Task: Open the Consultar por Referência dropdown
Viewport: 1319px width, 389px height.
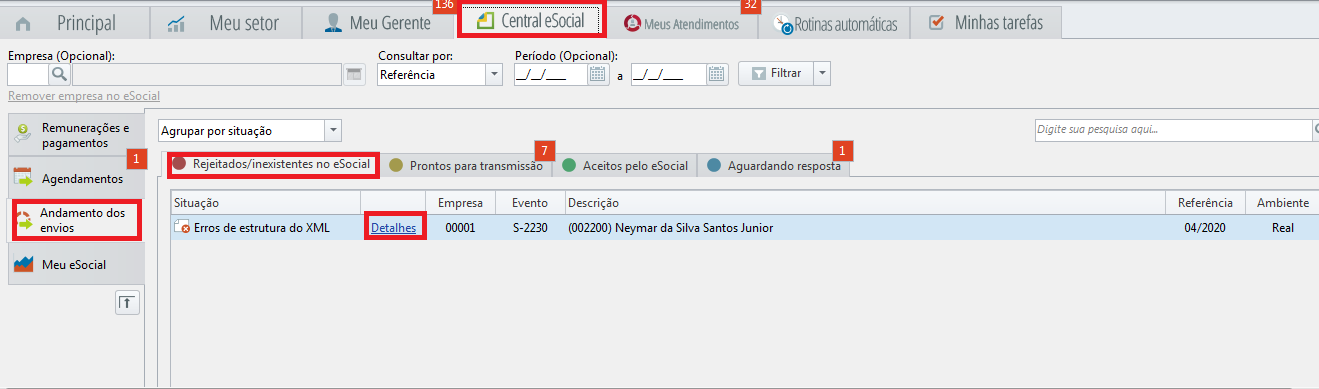Action: [440, 74]
